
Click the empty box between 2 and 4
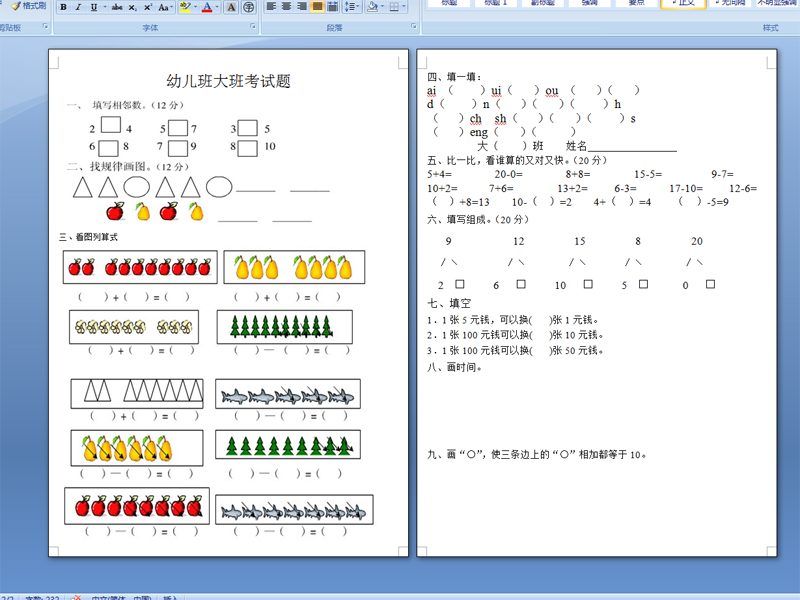coord(111,125)
